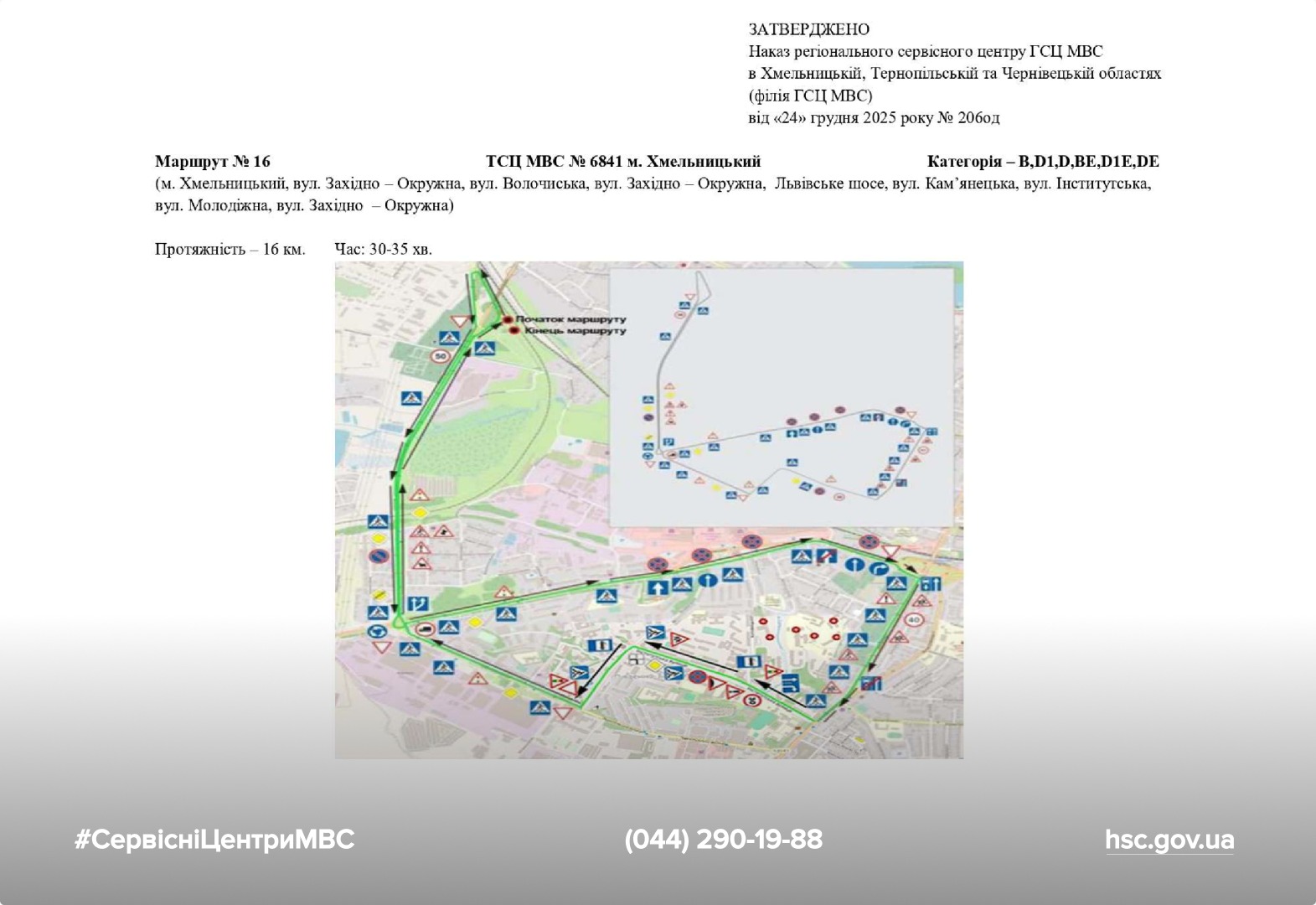The height and width of the screenshot is (905, 1316).
Task: Select the roundabout sign on the map
Action: (378, 631)
